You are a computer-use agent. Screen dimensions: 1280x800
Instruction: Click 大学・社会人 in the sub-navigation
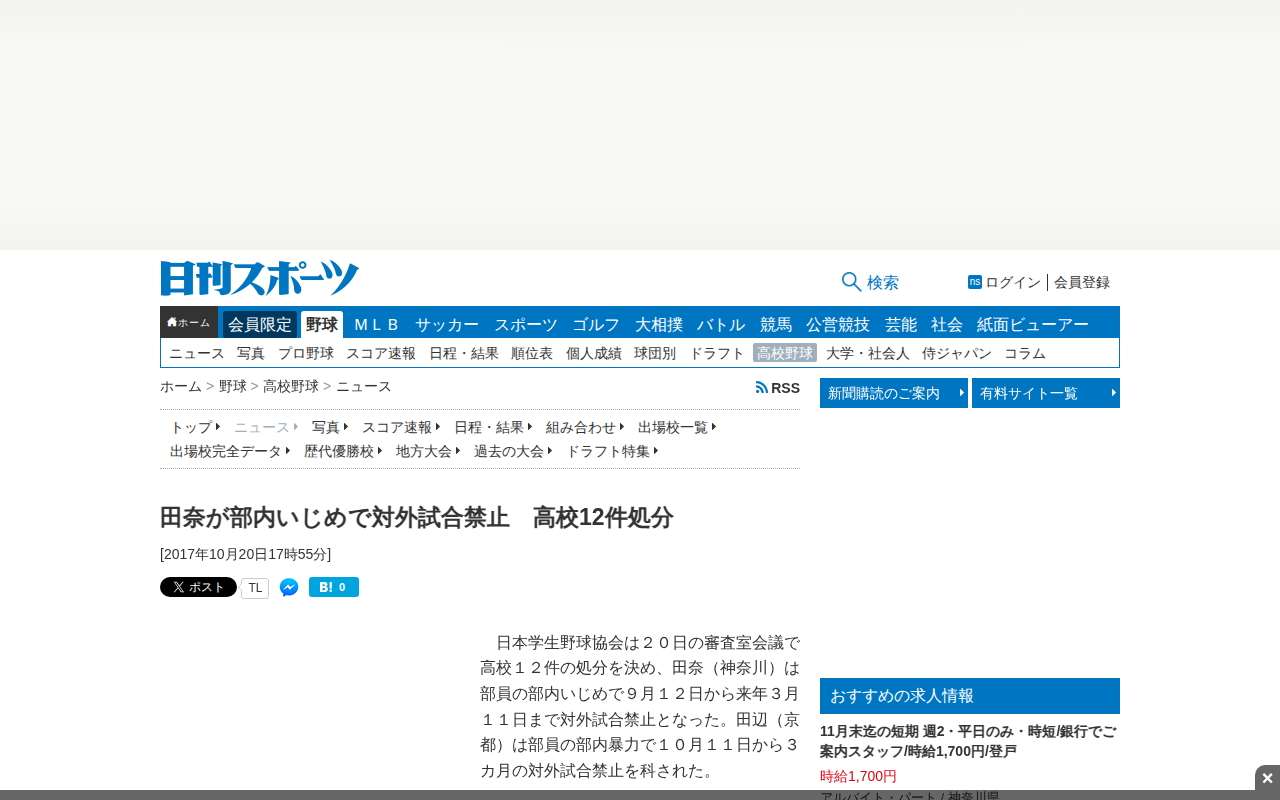tap(868, 353)
